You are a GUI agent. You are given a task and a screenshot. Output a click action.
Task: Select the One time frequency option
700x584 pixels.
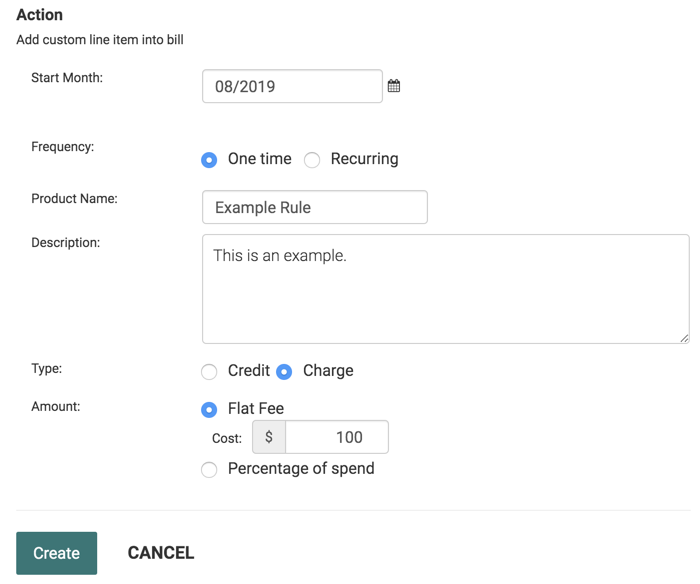point(209,160)
